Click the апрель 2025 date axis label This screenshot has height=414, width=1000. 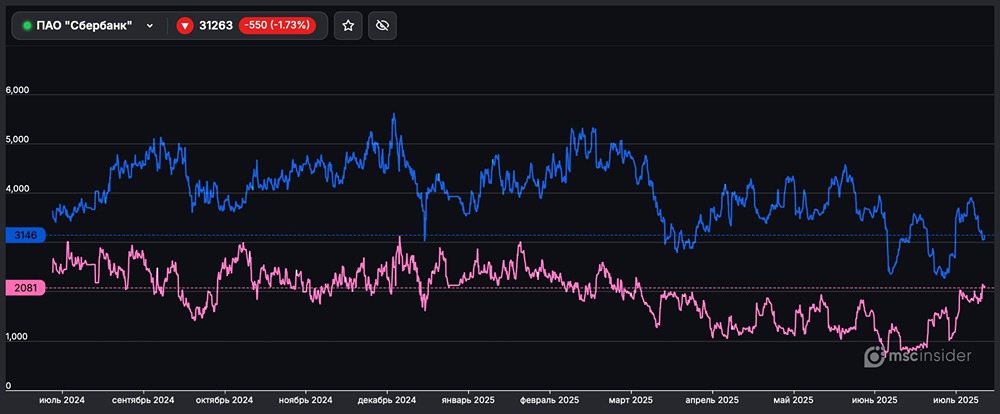click(712, 400)
